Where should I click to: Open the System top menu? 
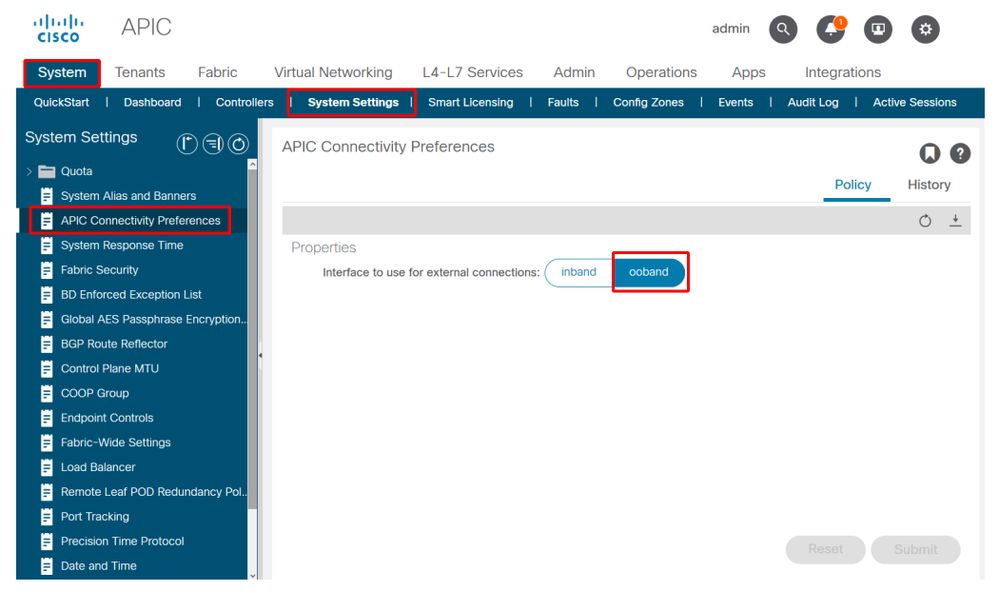(x=62, y=73)
